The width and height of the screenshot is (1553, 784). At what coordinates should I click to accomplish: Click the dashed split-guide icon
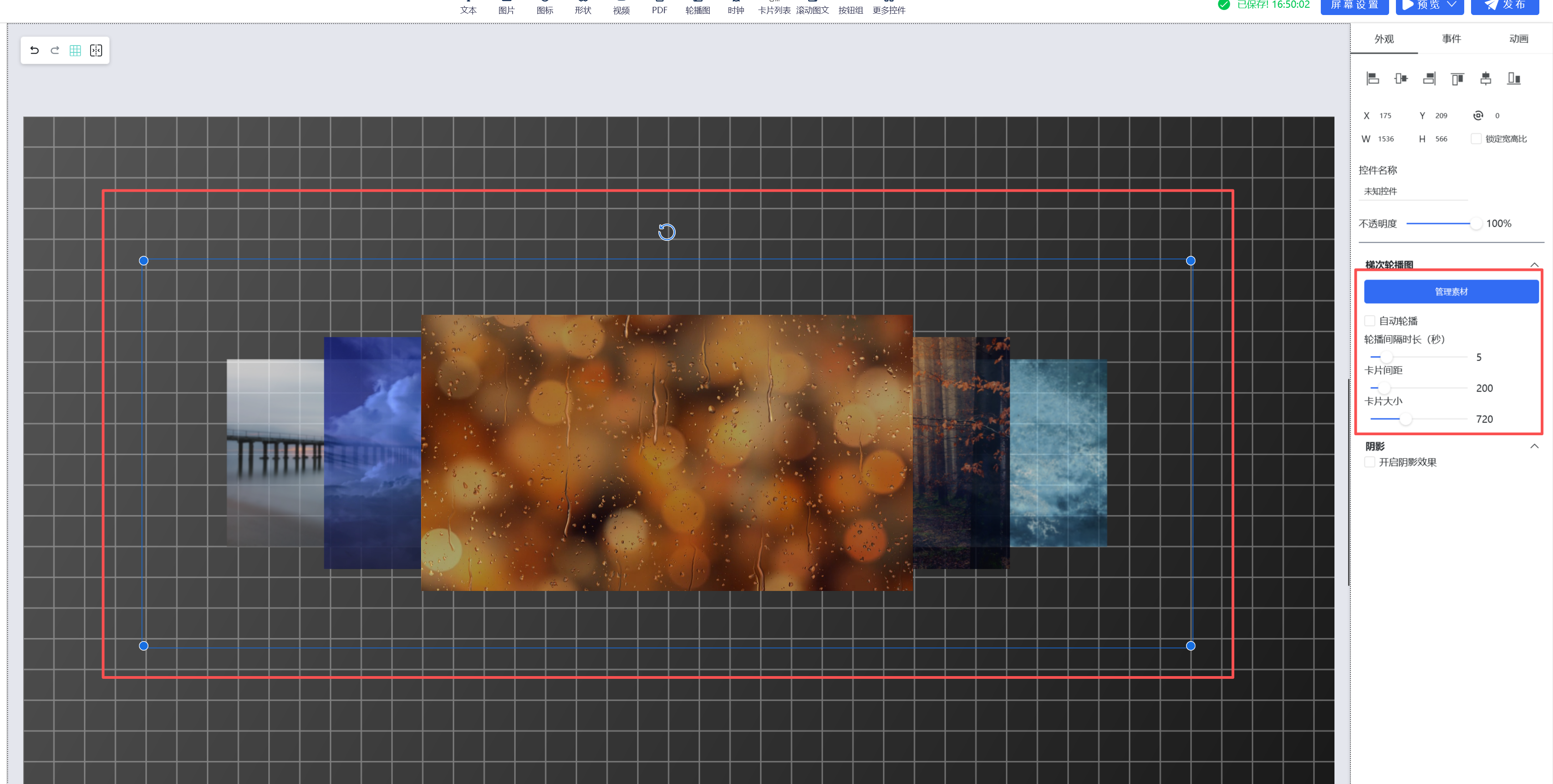point(96,51)
